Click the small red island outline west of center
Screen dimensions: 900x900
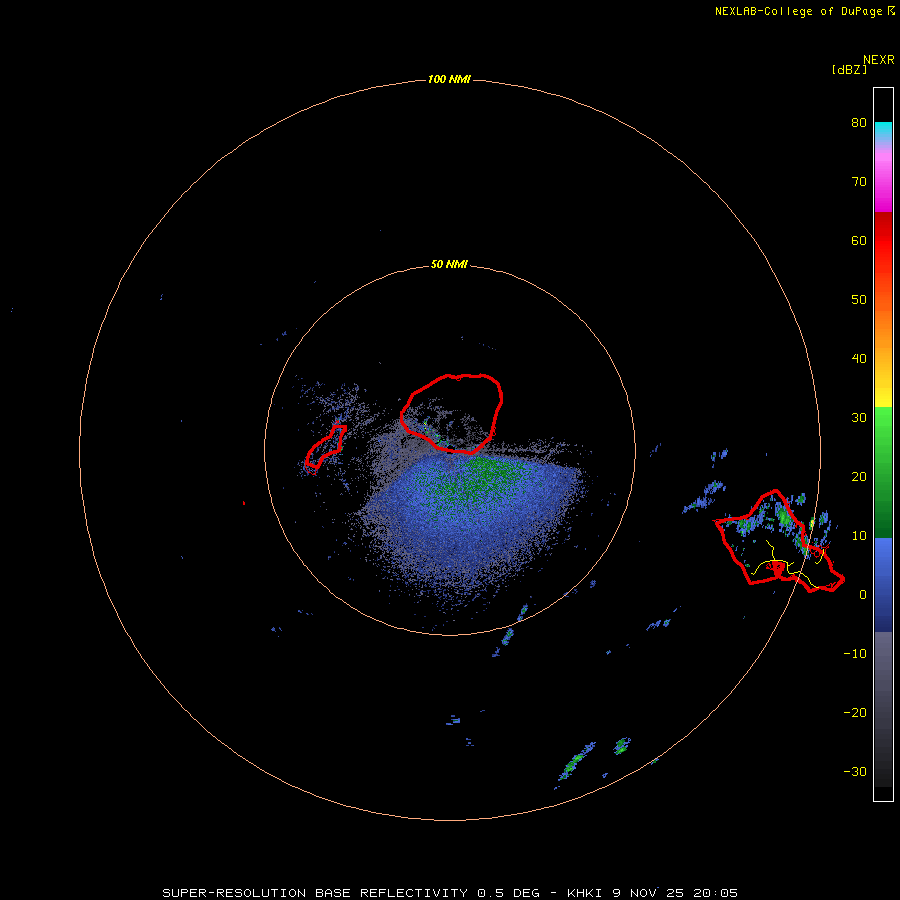(325, 447)
